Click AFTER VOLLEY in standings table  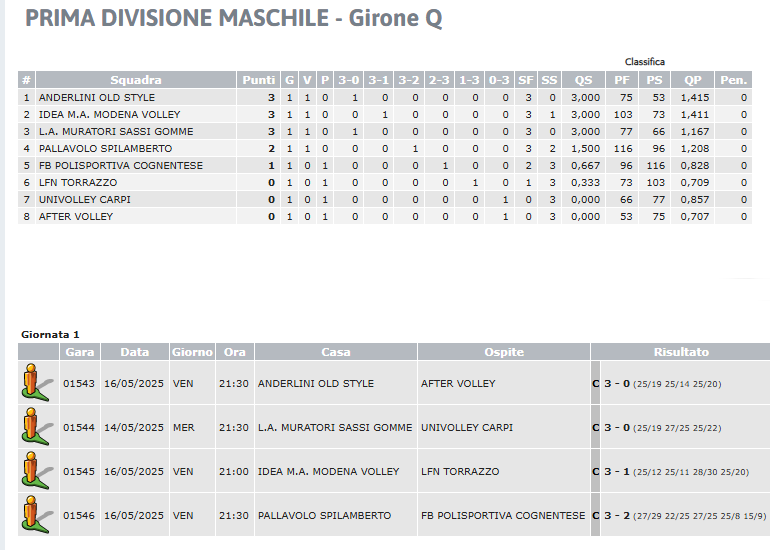tap(76, 216)
